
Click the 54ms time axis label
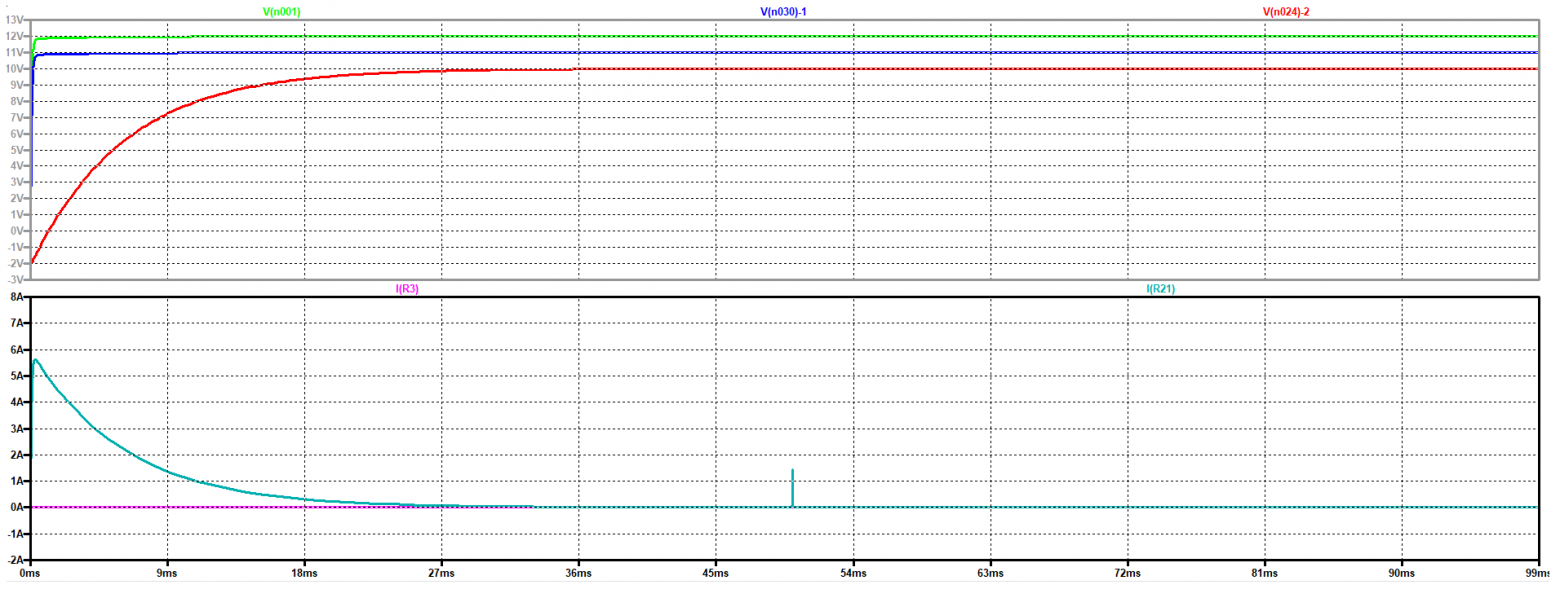click(x=853, y=575)
